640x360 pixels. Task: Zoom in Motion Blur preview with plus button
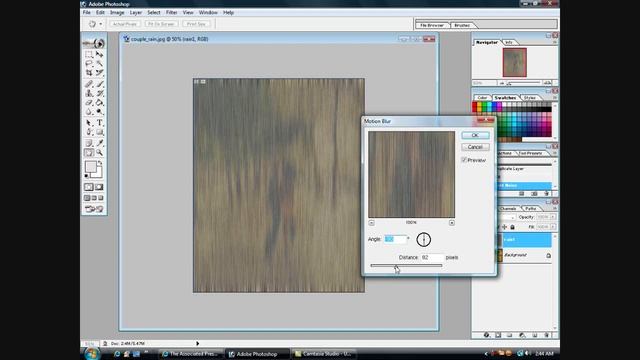click(452, 223)
